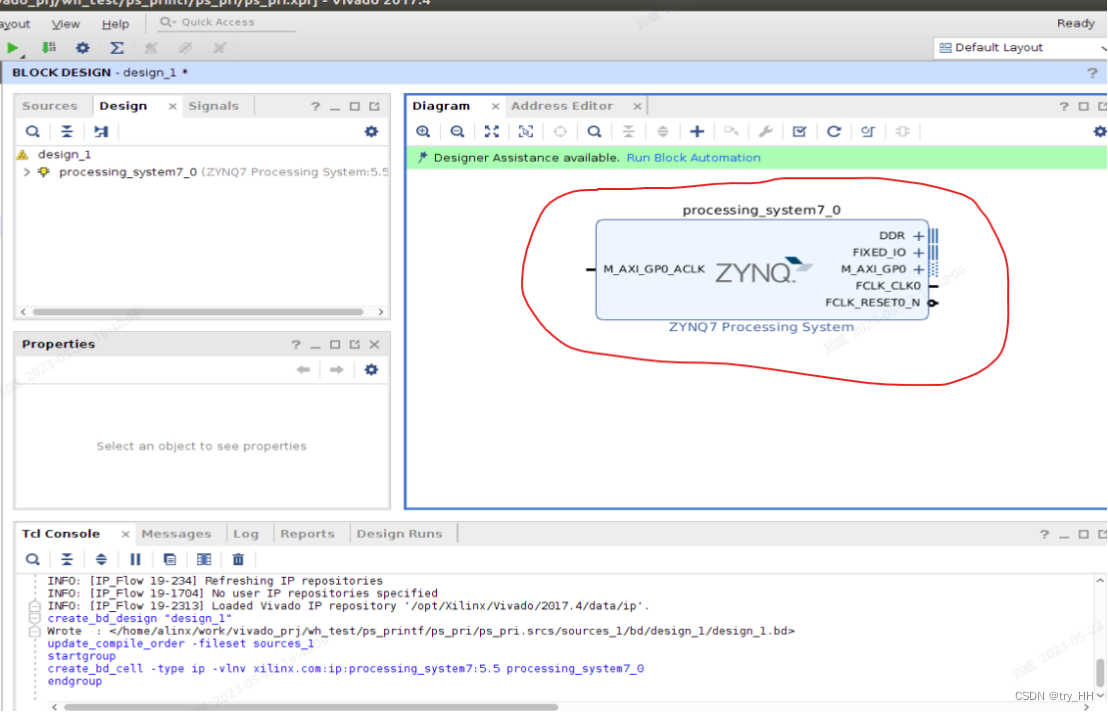Regenerate layout with the refresh icon
Screen dimensions: 1108x712
(834, 131)
